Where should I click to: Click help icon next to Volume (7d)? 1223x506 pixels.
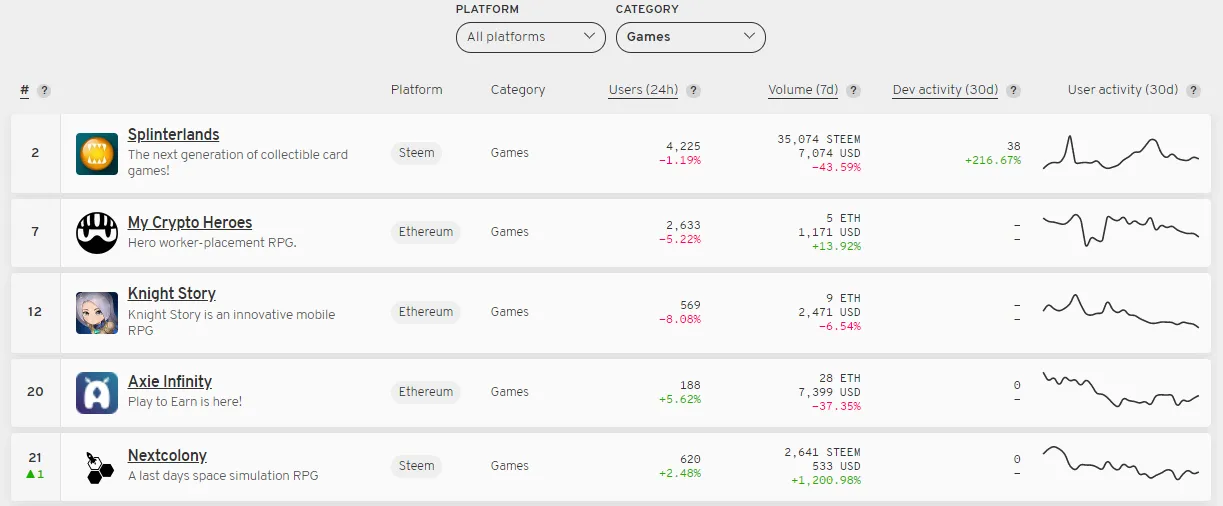853,90
